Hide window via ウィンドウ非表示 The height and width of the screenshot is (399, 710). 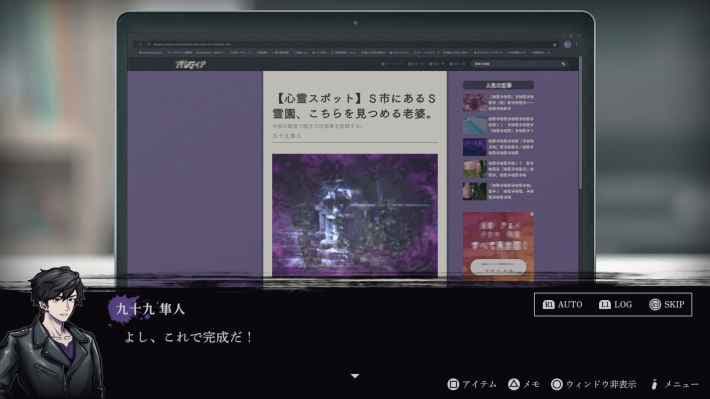(601, 385)
